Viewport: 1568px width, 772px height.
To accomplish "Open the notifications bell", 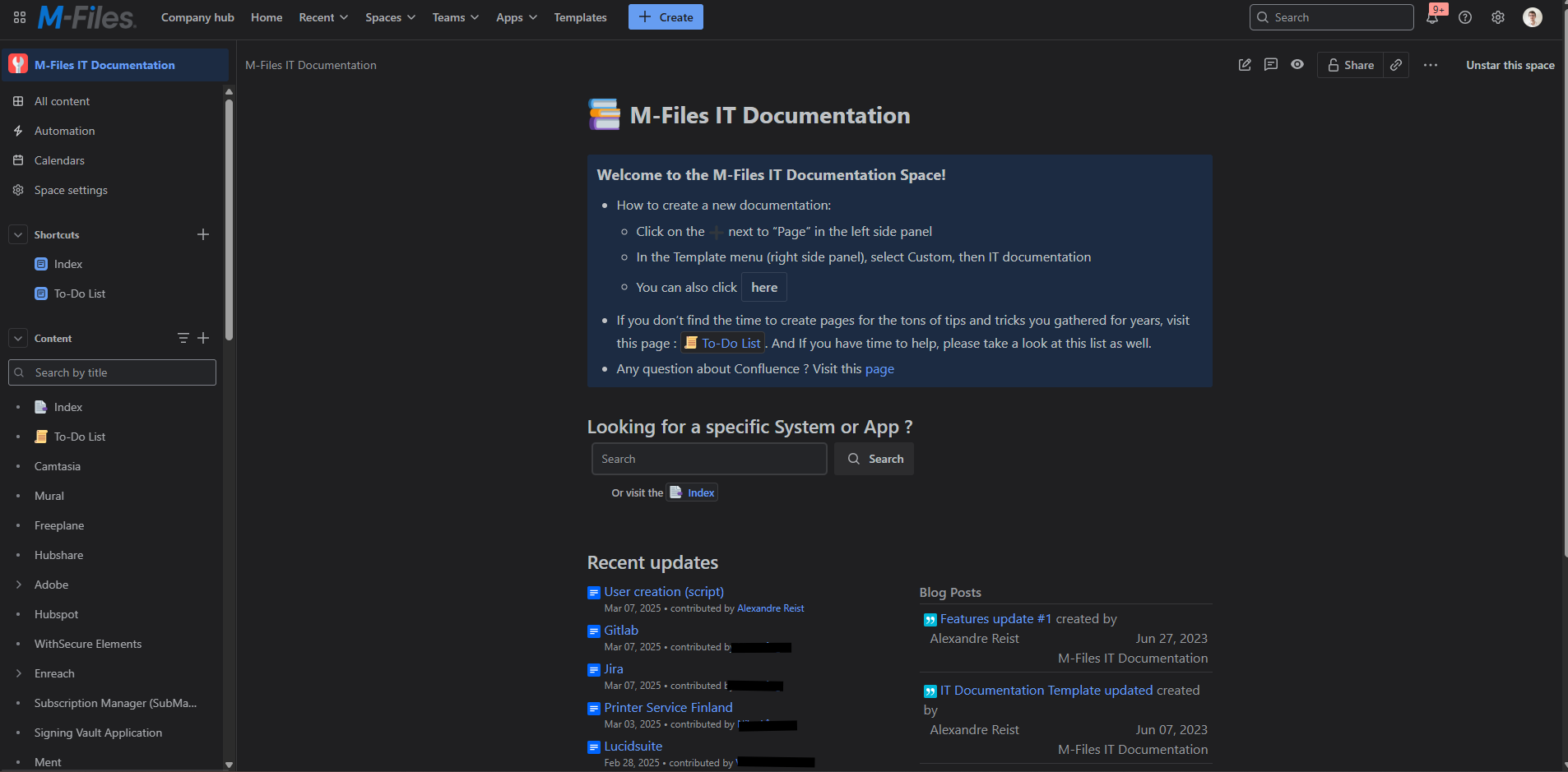I will point(1432,17).
